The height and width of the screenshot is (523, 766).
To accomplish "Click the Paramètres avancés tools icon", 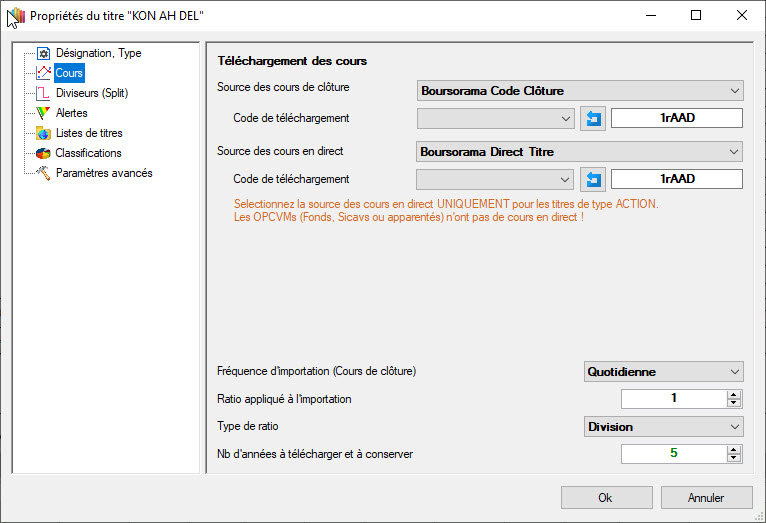I will tap(43, 173).
